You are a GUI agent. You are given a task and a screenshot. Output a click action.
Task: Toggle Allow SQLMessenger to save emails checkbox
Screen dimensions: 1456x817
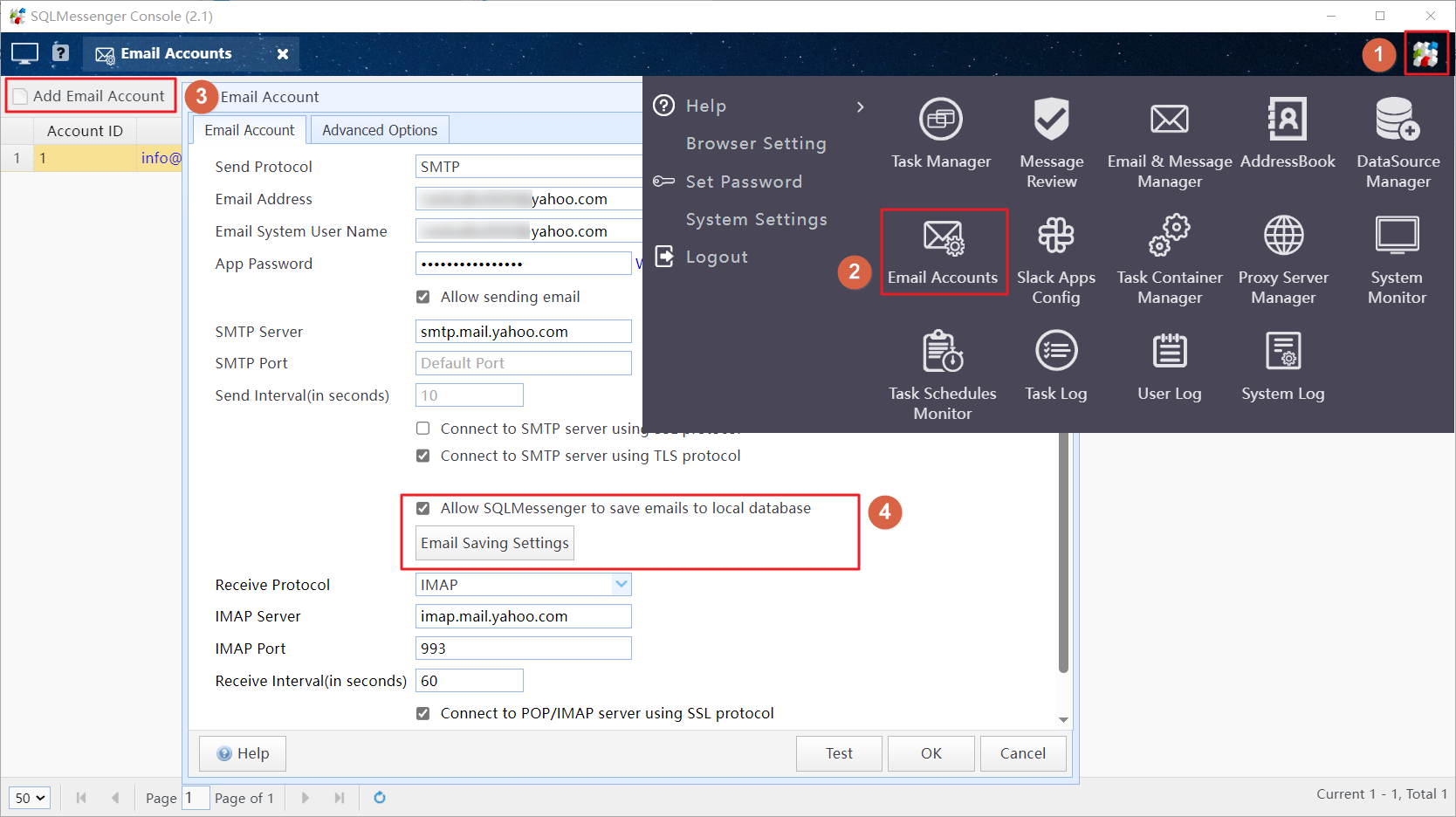coord(423,508)
